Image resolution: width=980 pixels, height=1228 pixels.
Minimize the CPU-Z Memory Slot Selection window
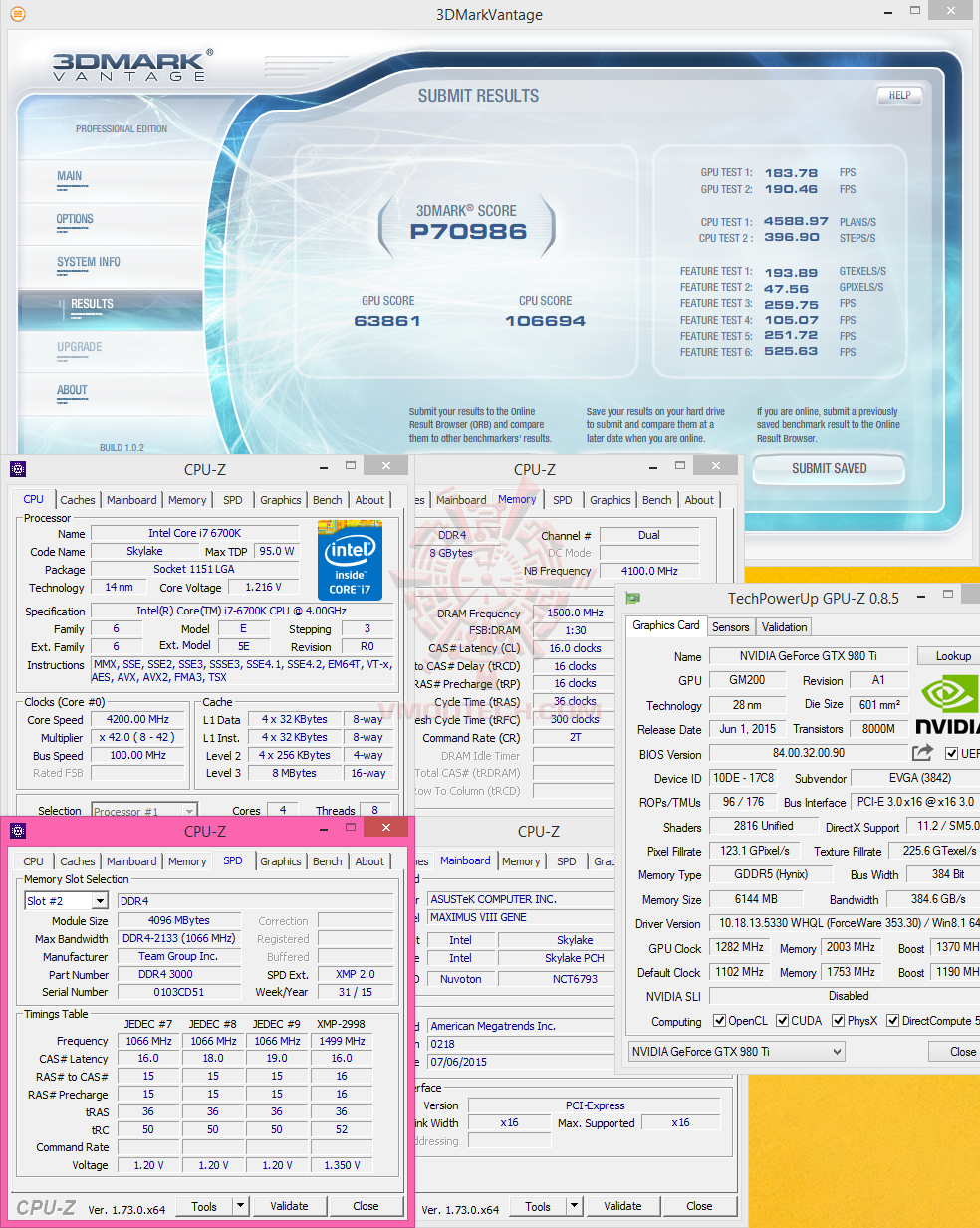[x=324, y=830]
